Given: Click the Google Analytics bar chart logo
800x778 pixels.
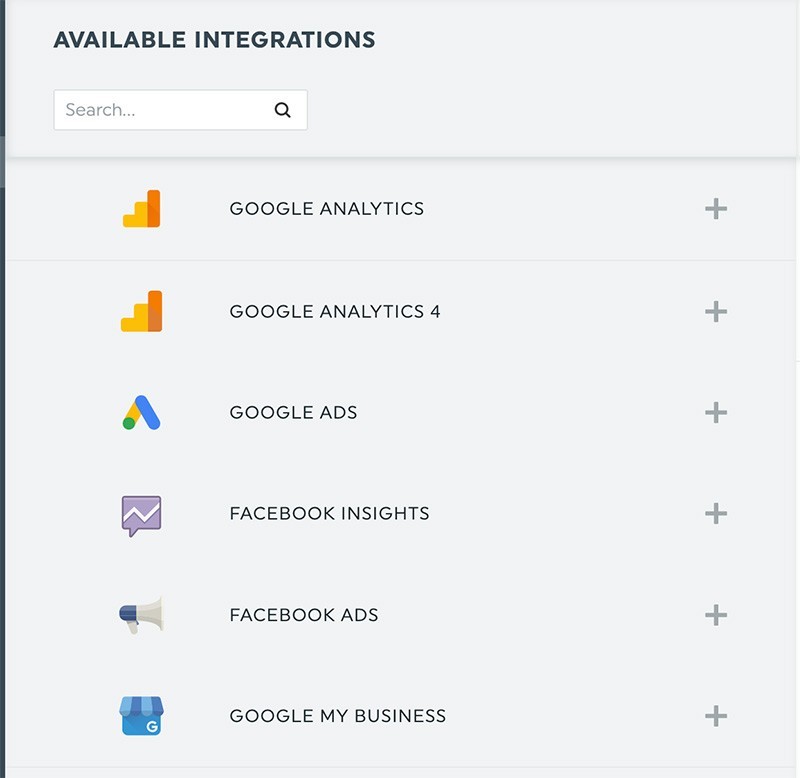Looking at the screenshot, I should [x=141, y=209].
